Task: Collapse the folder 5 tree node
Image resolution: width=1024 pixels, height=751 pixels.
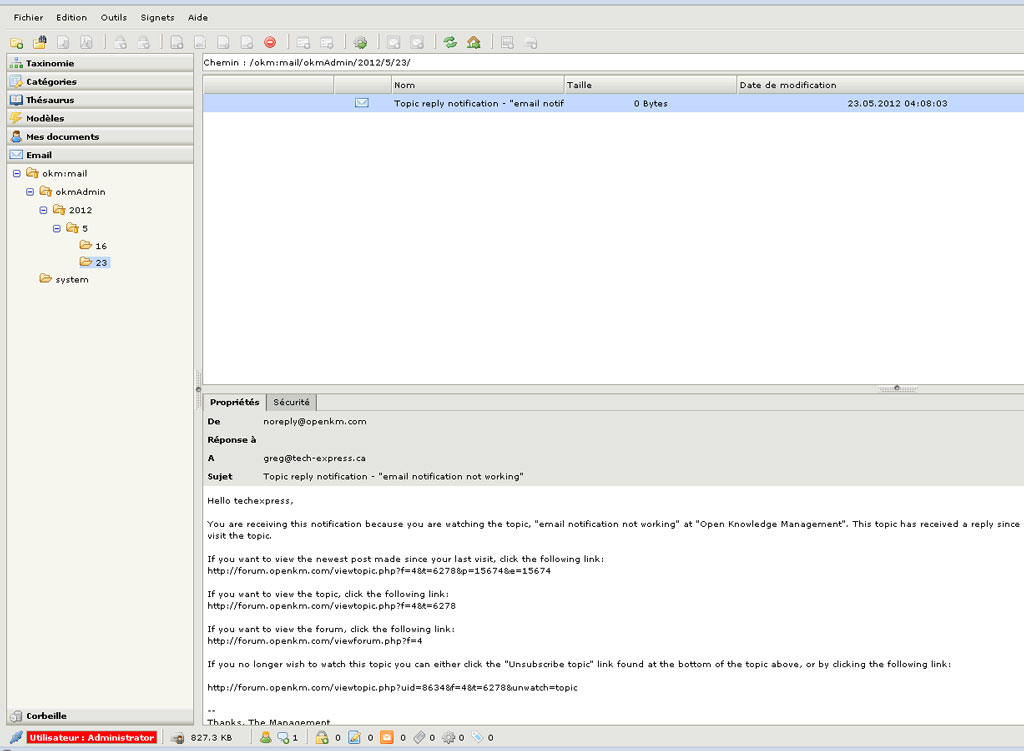Action: 57,228
